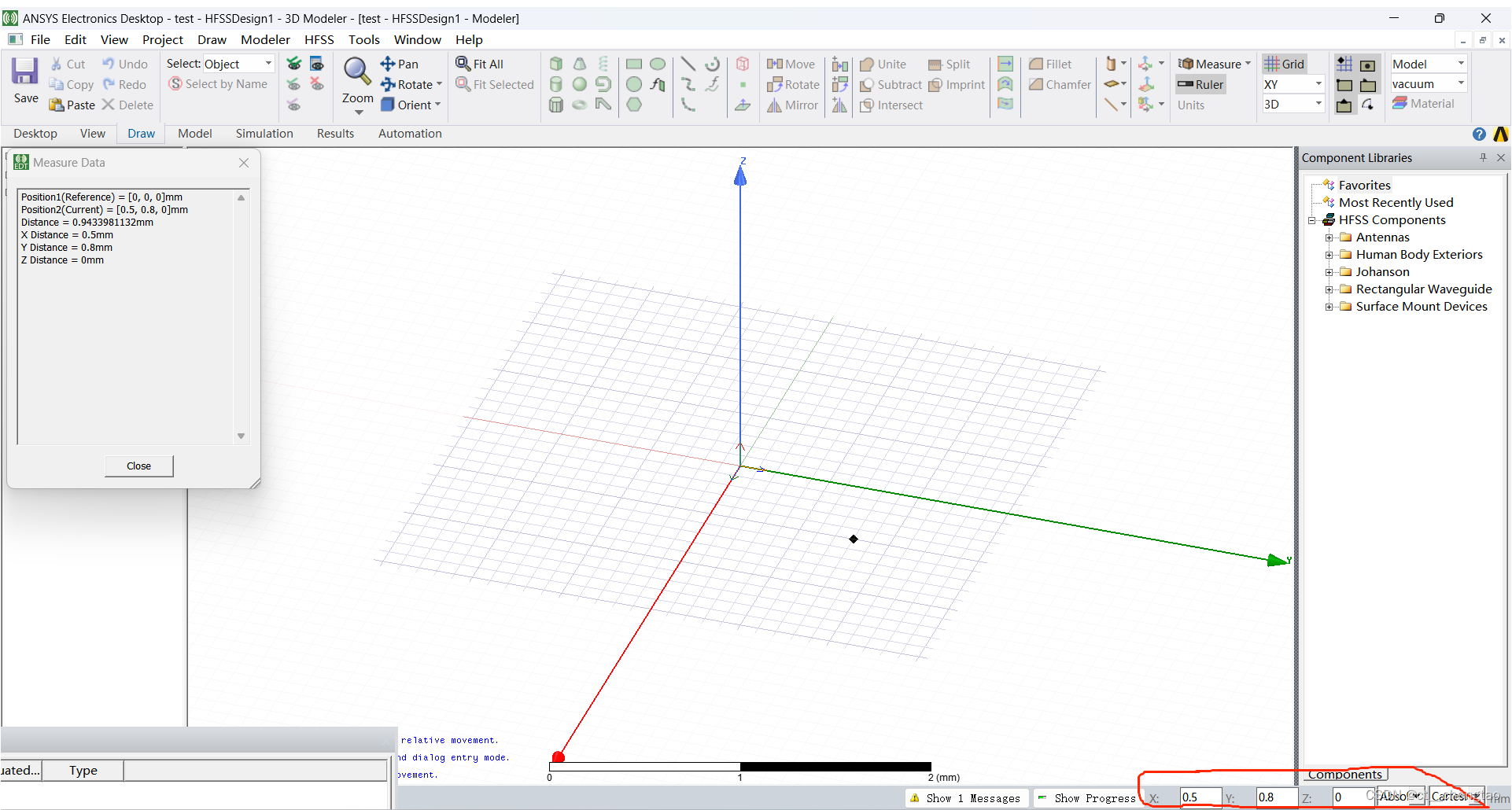Image resolution: width=1512 pixels, height=810 pixels.
Task: Draw a cone primitive
Action: pos(580,64)
